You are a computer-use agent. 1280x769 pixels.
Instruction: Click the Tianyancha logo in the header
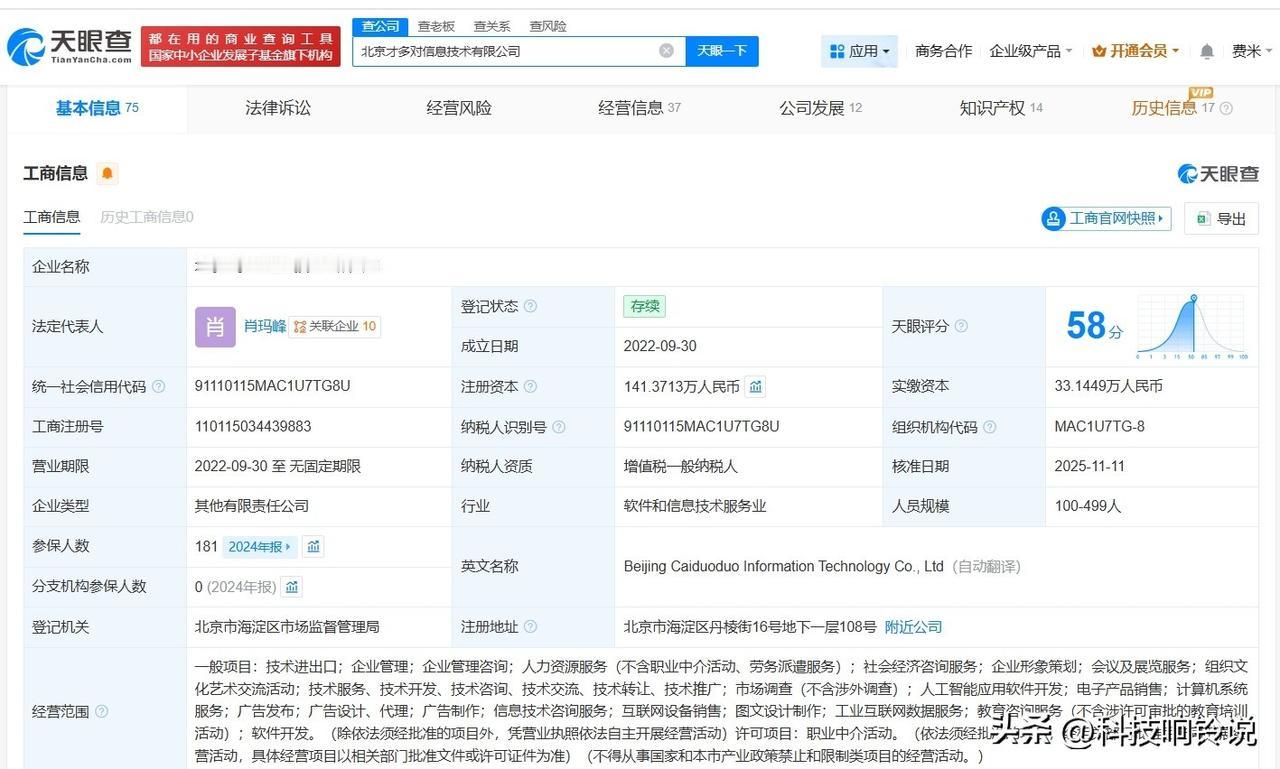70,45
